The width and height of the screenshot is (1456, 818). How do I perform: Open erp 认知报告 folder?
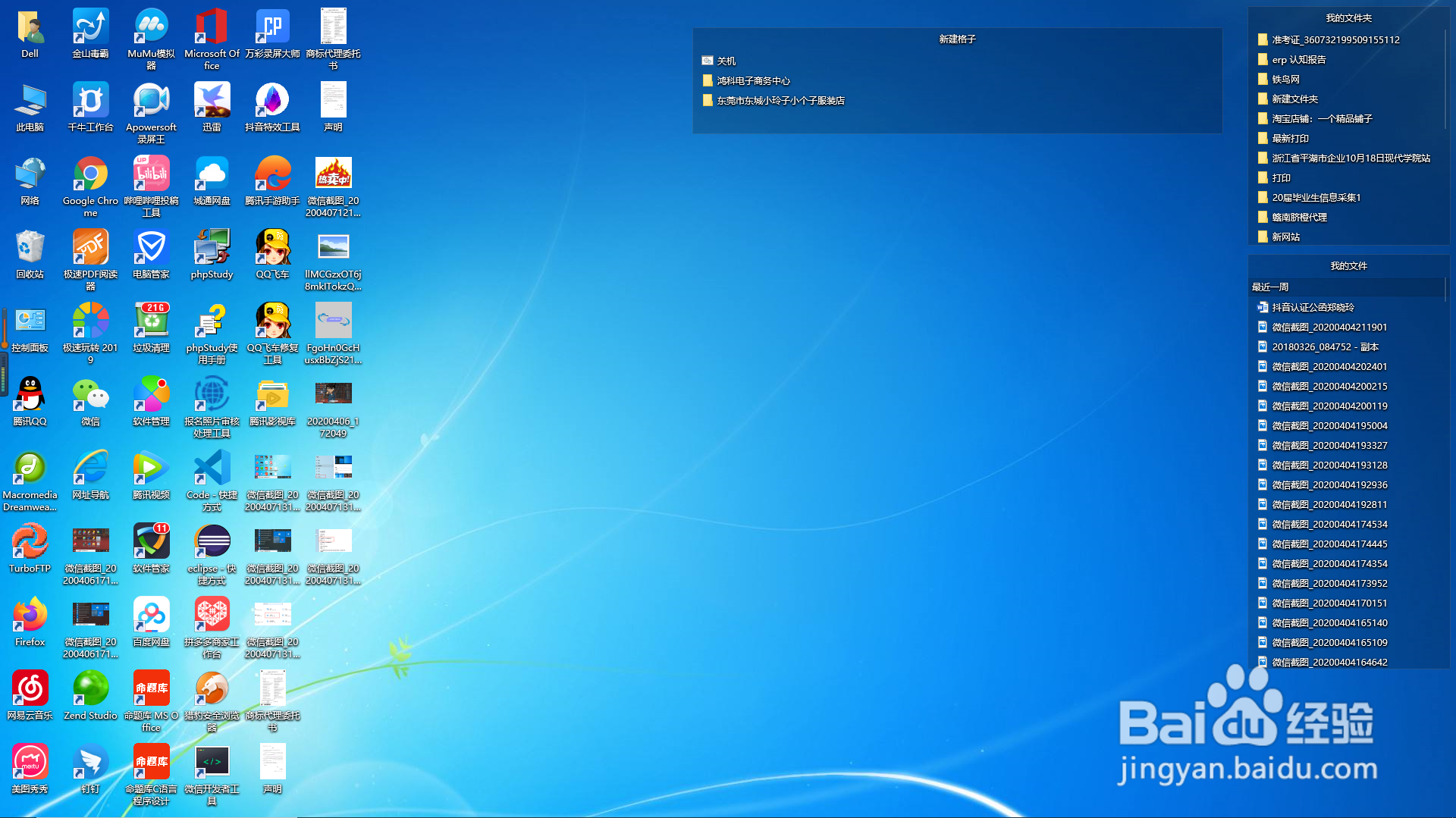click(x=1291, y=59)
